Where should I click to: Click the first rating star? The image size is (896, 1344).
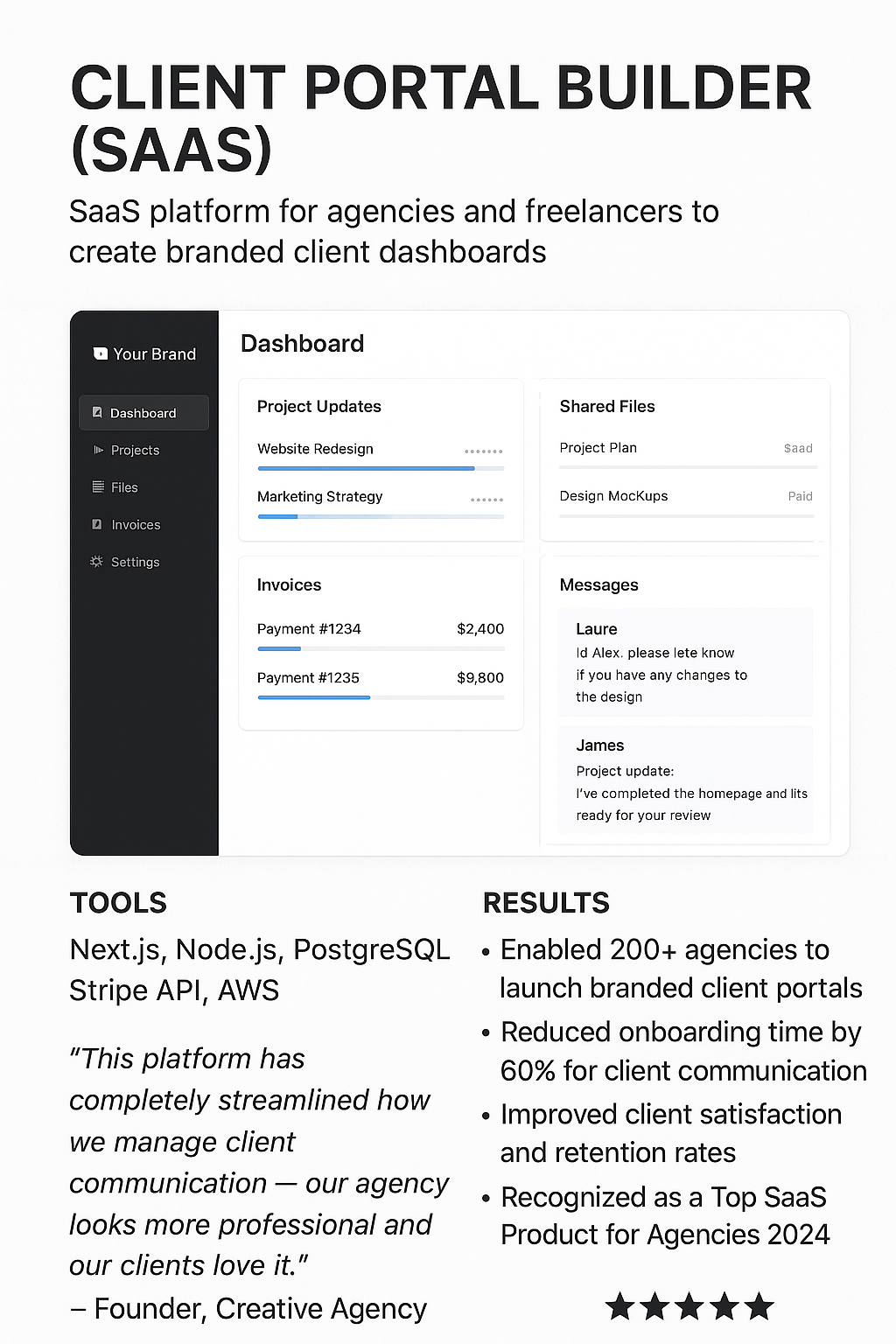pos(620,1306)
